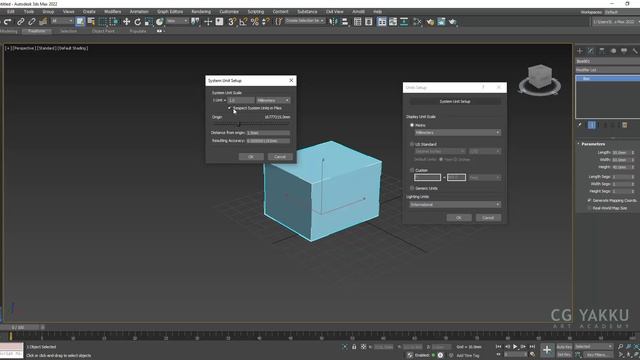Toggle Real-World Map Size checkbox
This screenshot has width=640, height=360.
pyautogui.click(x=589, y=208)
